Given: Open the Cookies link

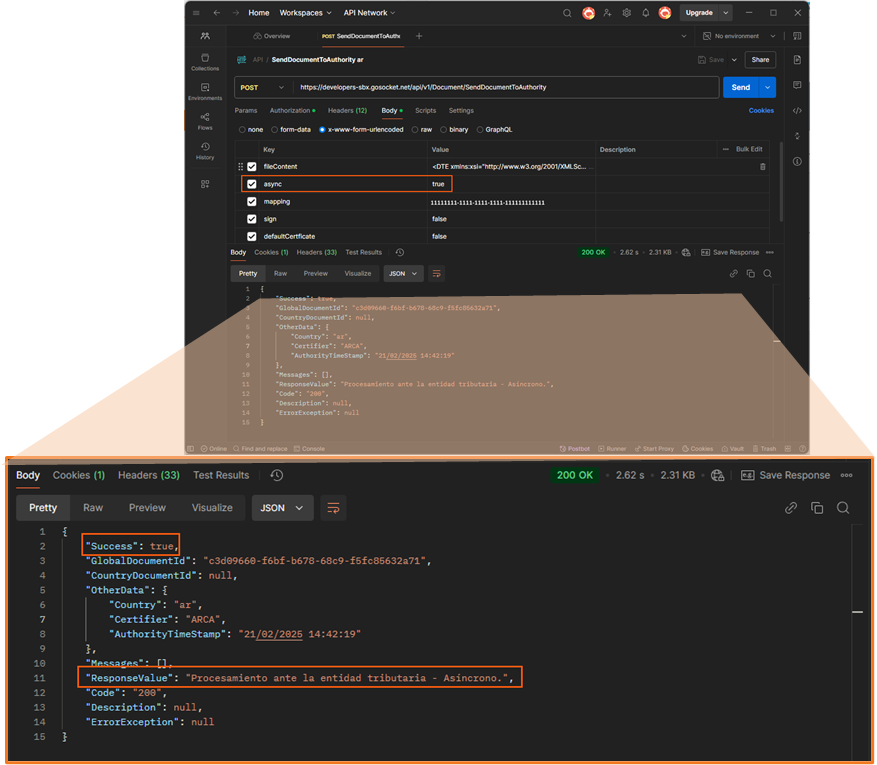Looking at the screenshot, I should [x=761, y=111].
